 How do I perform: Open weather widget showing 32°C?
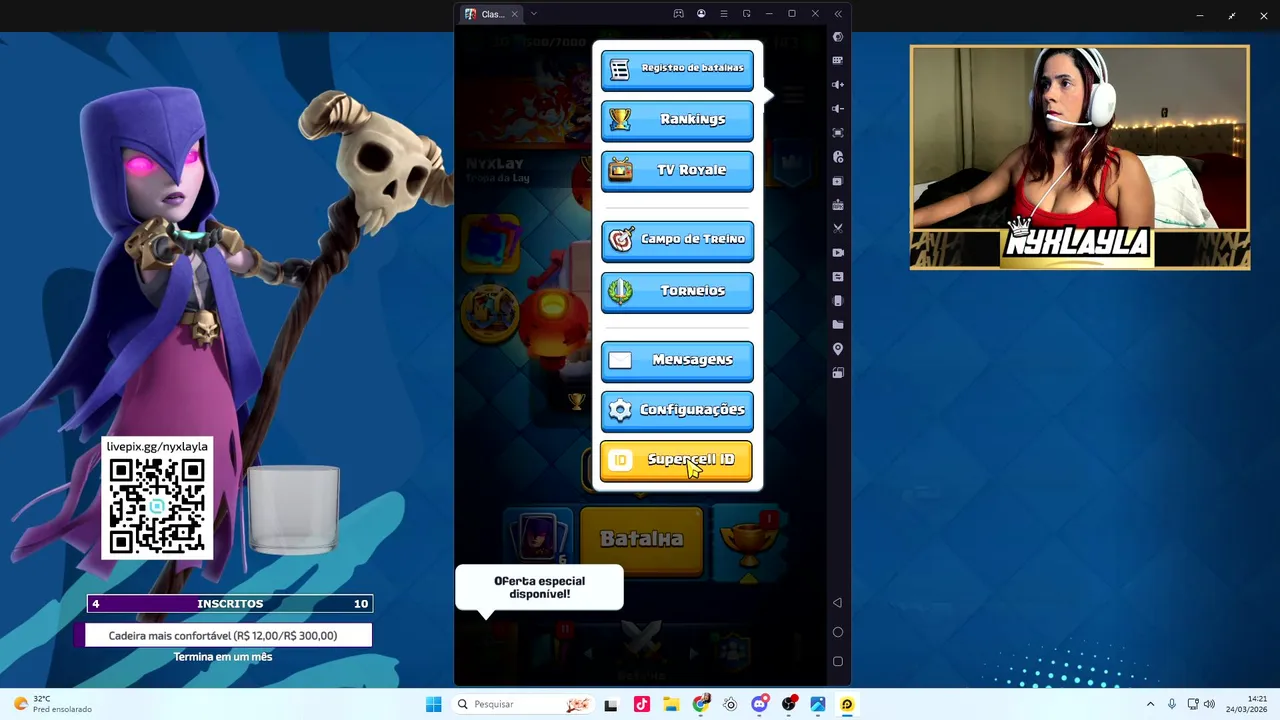pos(52,704)
